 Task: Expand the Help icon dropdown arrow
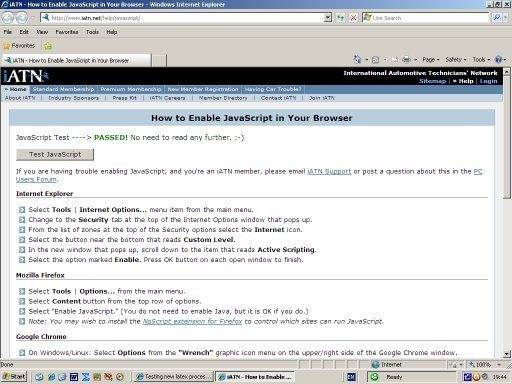[x=505, y=60]
